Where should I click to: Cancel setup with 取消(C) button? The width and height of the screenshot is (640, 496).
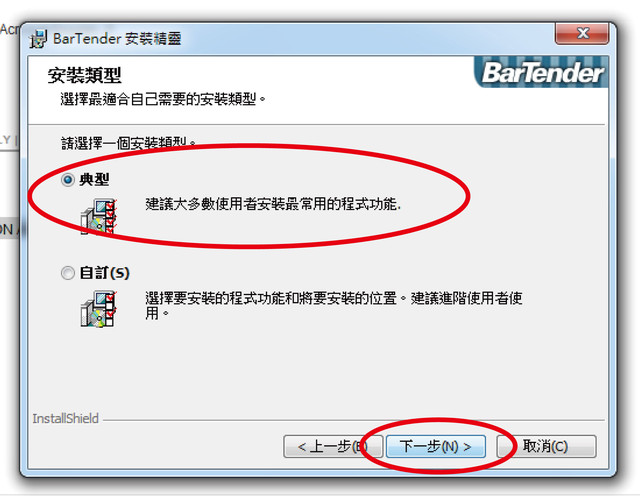(x=546, y=446)
